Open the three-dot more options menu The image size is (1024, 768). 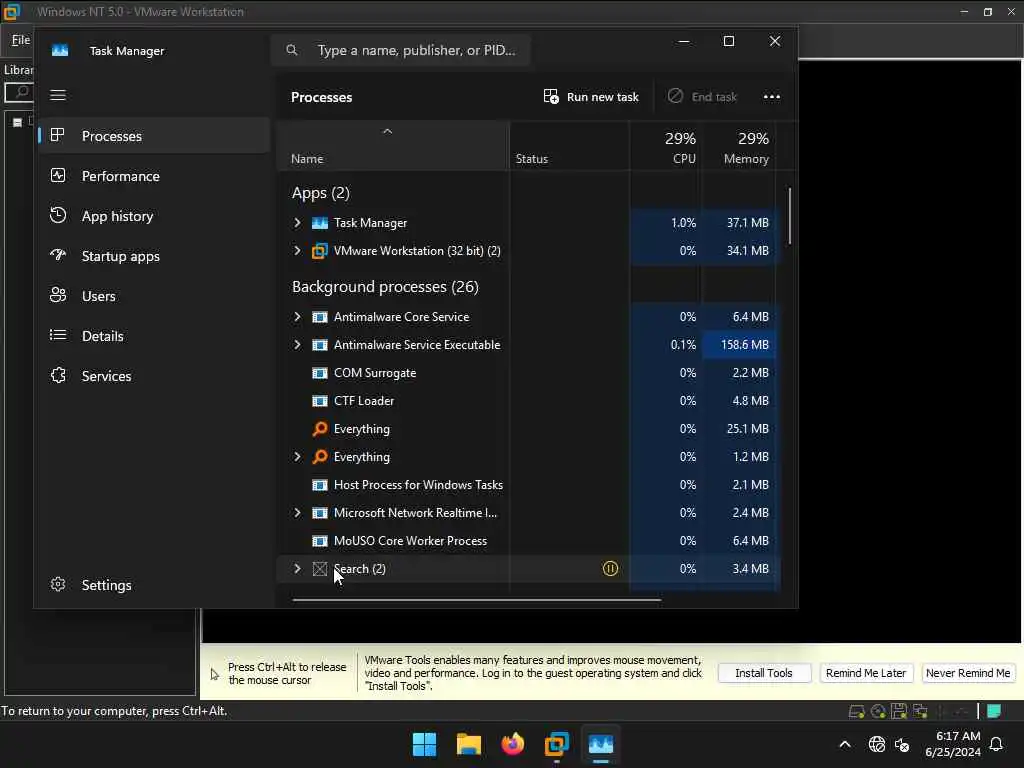tap(771, 97)
